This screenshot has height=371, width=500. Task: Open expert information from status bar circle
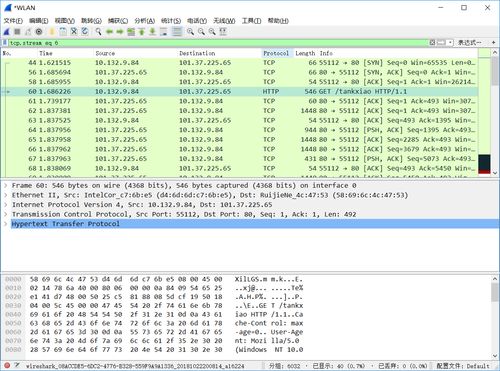click(x=7, y=366)
